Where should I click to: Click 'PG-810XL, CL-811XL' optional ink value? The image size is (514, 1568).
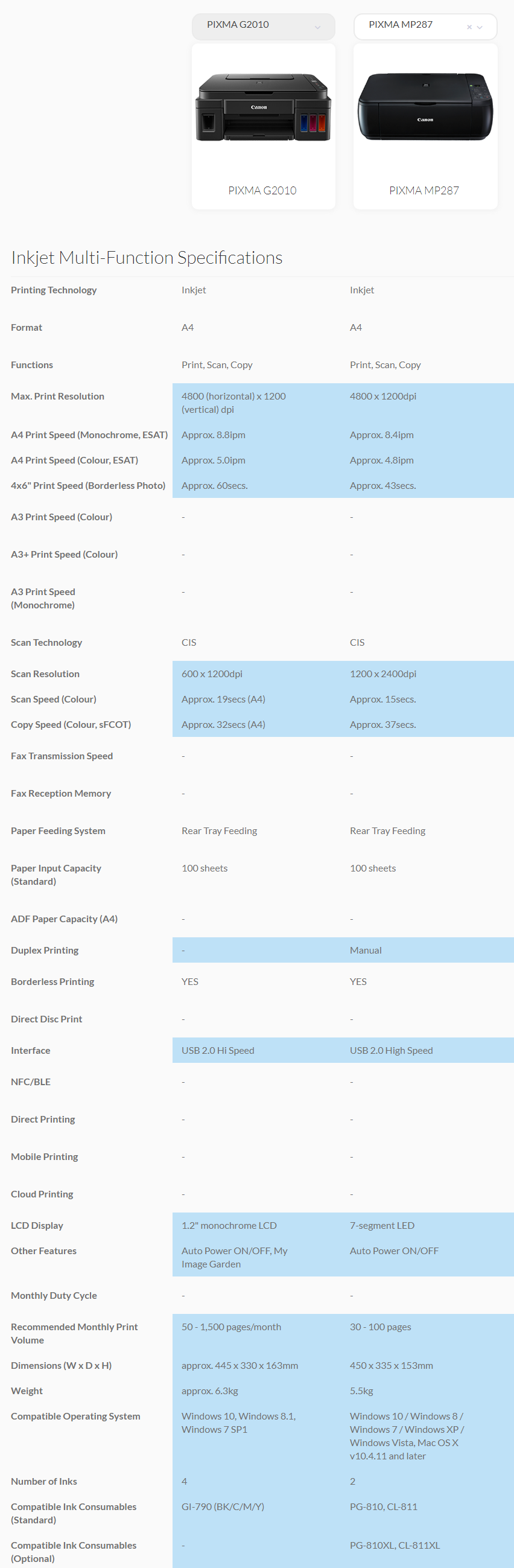pos(395,1546)
